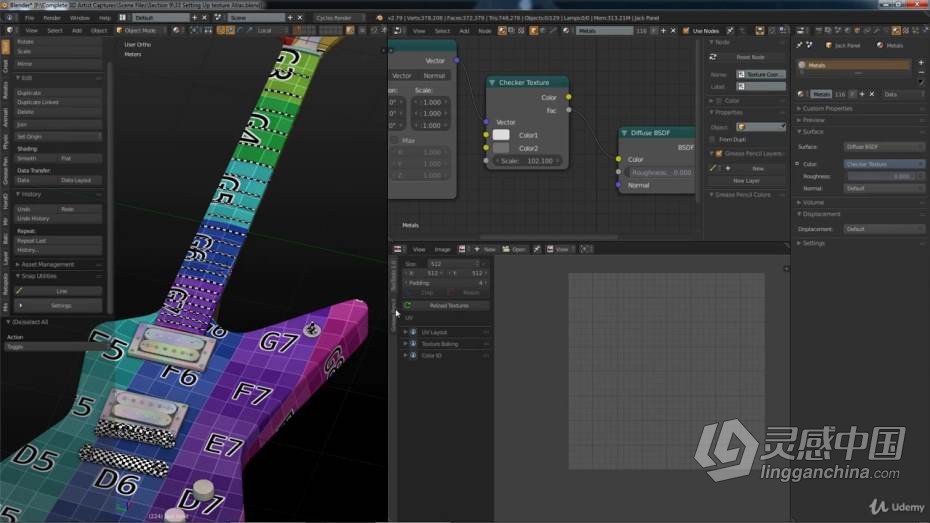Toggle the From Dupli checkbox

[x=712, y=139]
